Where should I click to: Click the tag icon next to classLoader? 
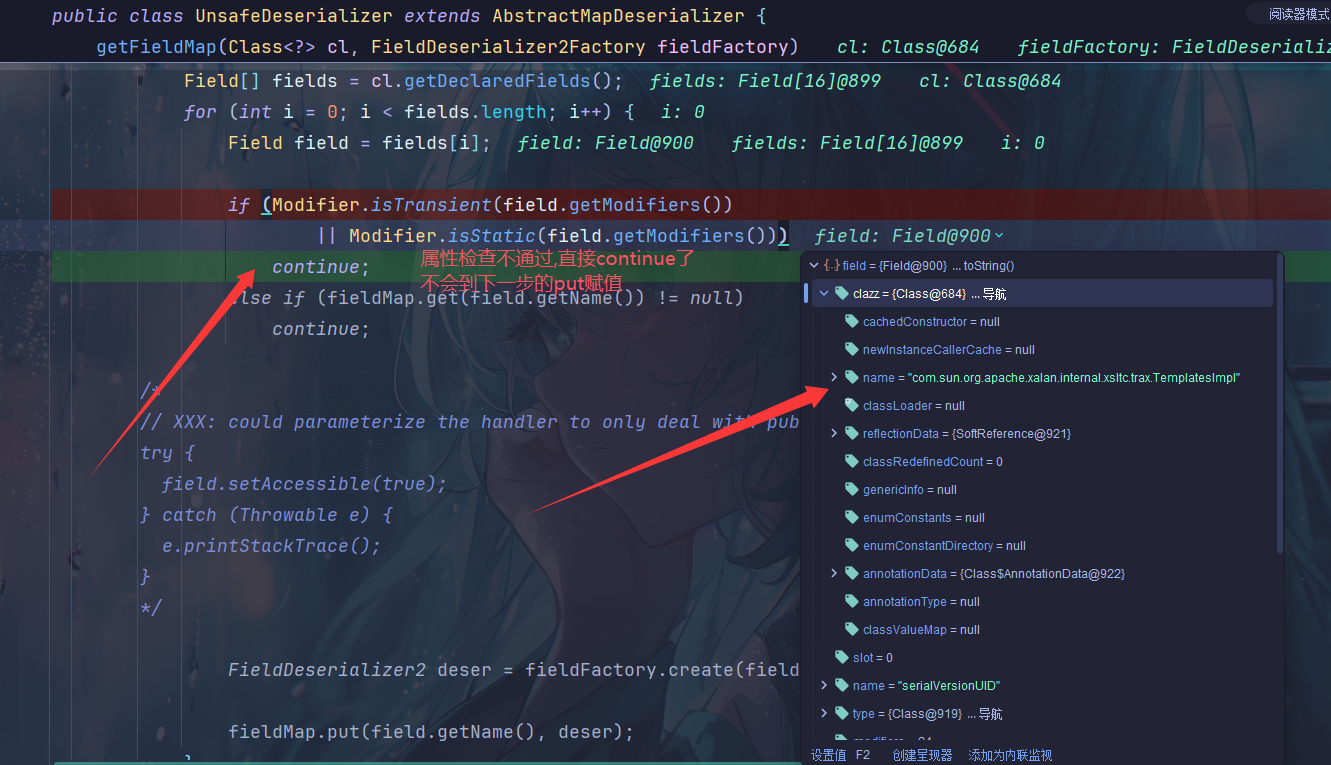click(x=852, y=406)
